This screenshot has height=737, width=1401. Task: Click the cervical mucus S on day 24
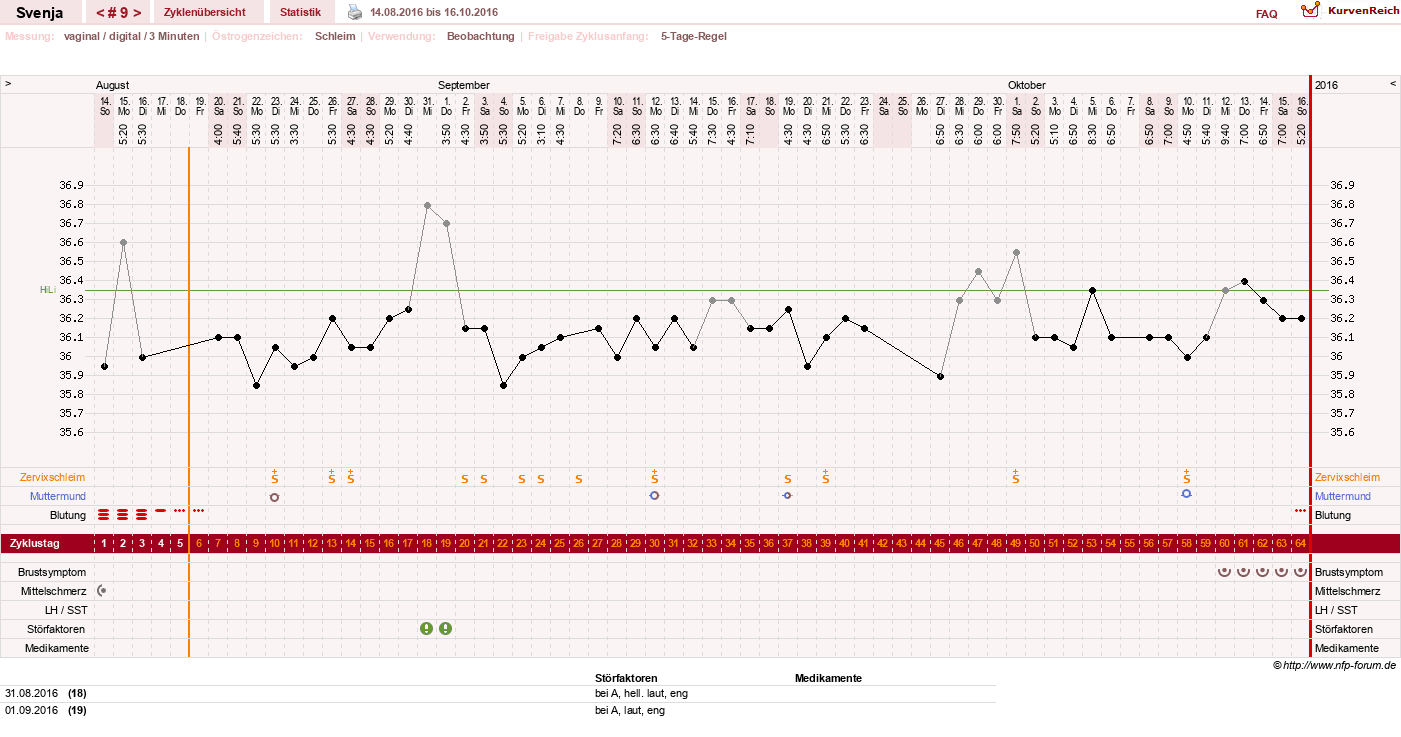tap(541, 479)
